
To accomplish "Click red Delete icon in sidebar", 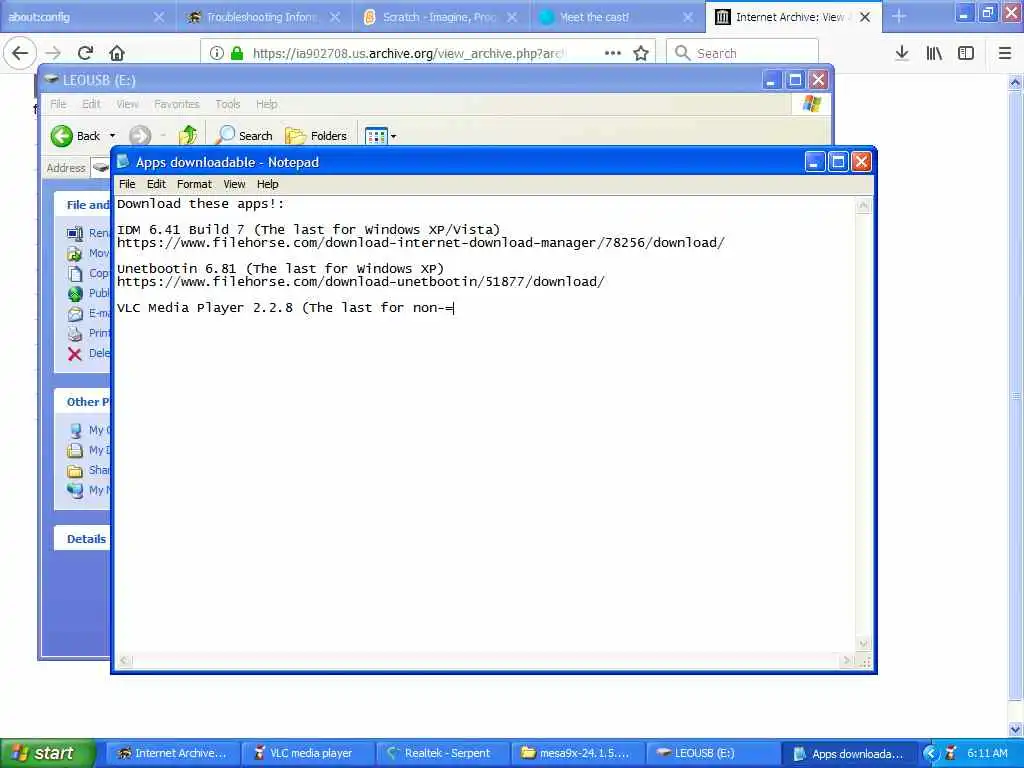I will (75, 353).
